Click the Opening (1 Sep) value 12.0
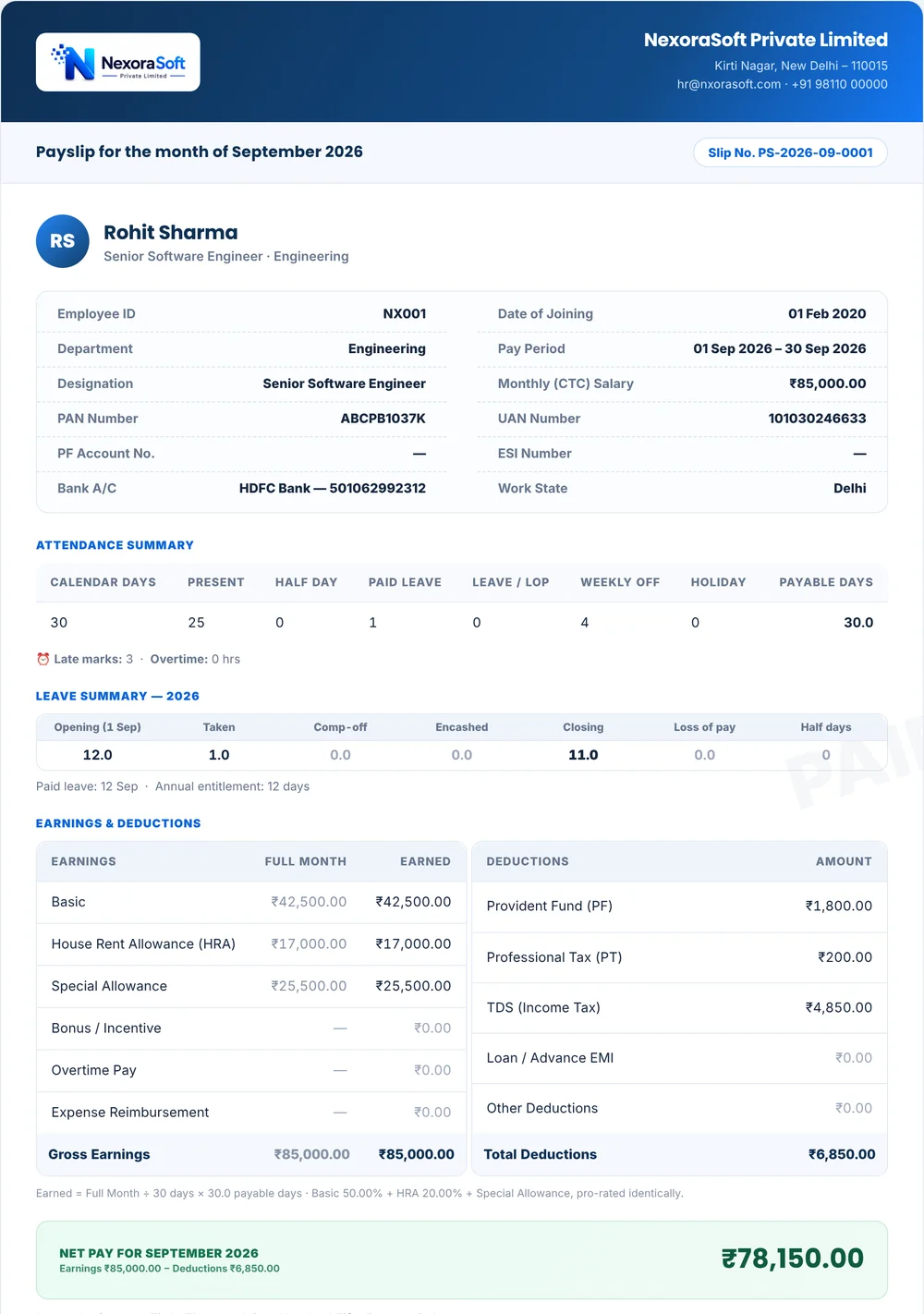The image size is (924, 1314). 97,755
